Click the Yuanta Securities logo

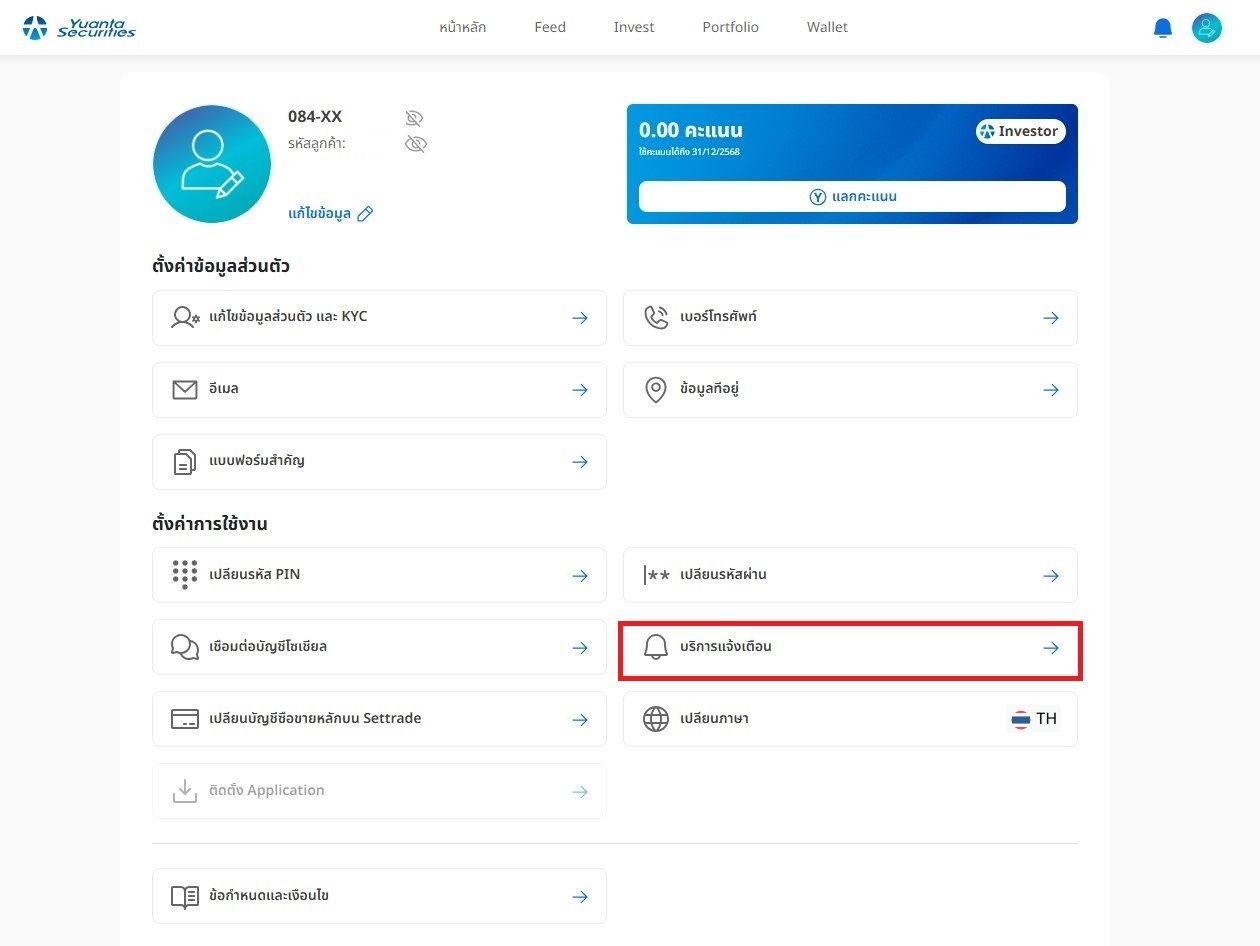79,28
